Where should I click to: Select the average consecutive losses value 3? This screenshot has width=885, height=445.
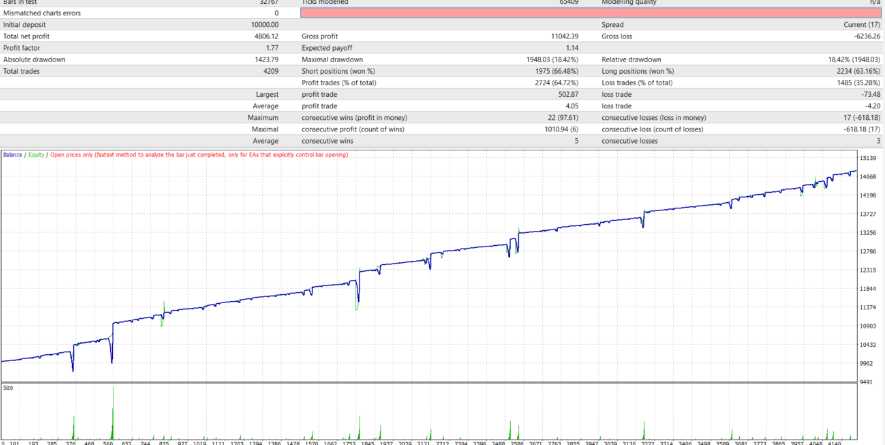point(878,141)
